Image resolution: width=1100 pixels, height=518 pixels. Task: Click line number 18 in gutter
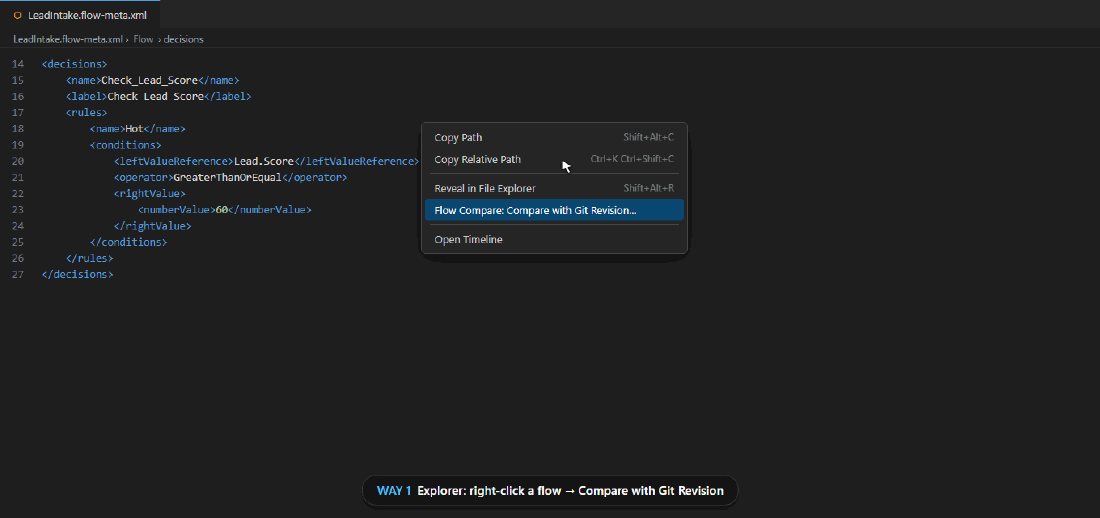(18, 129)
